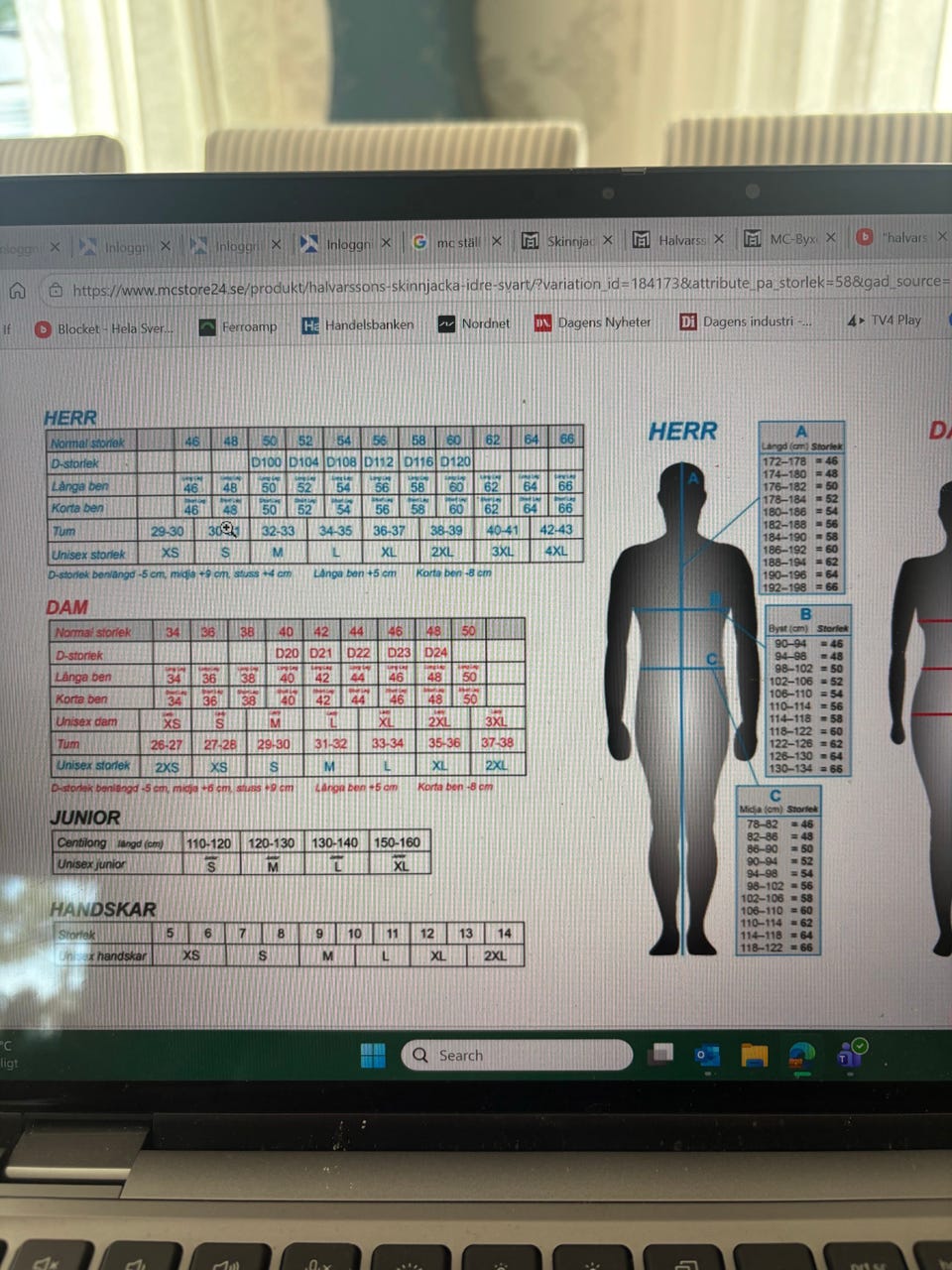Close the Halvarss tab
Screen dimensions: 952x1270
(x=718, y=239)
